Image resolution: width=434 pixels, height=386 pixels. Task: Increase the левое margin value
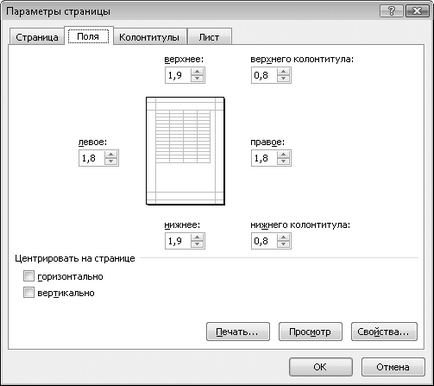pos(111,154)
